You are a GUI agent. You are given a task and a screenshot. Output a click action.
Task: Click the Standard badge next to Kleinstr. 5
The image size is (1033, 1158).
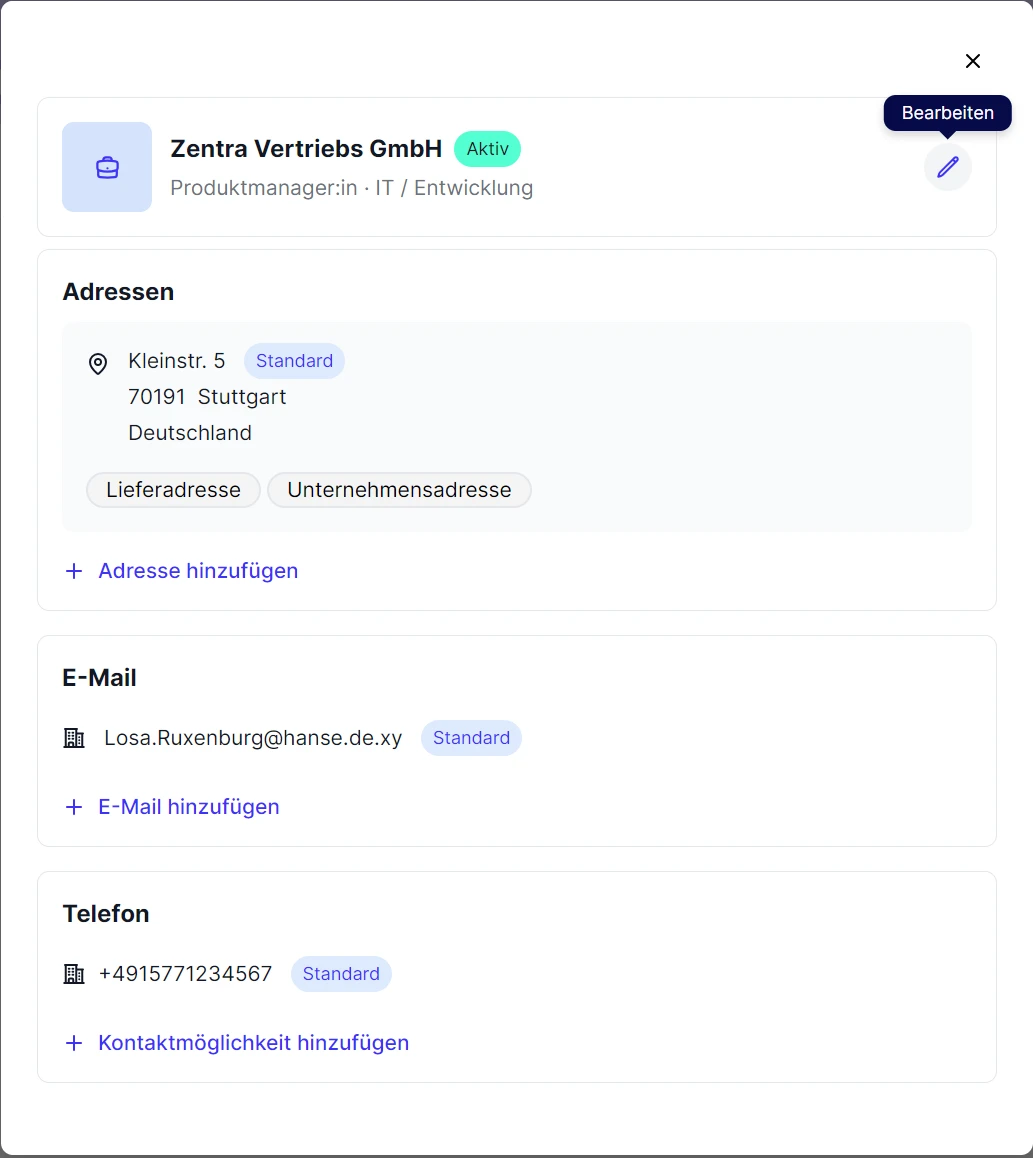[294, 361]
